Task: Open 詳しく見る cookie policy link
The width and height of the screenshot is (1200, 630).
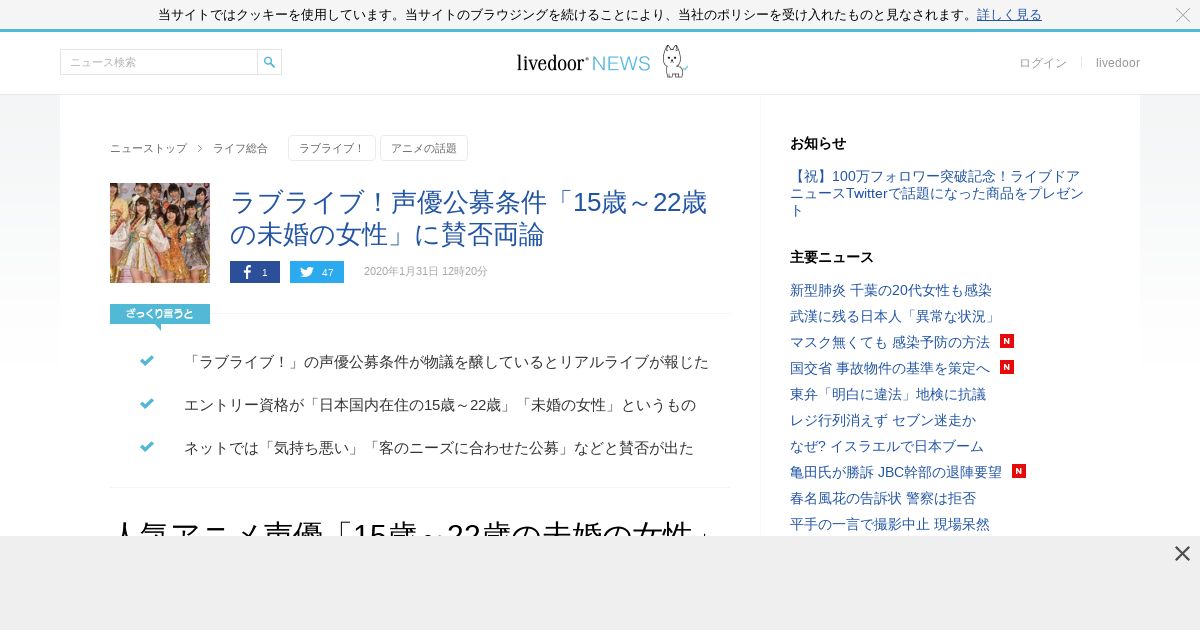Action: [x=1009, y=15]
